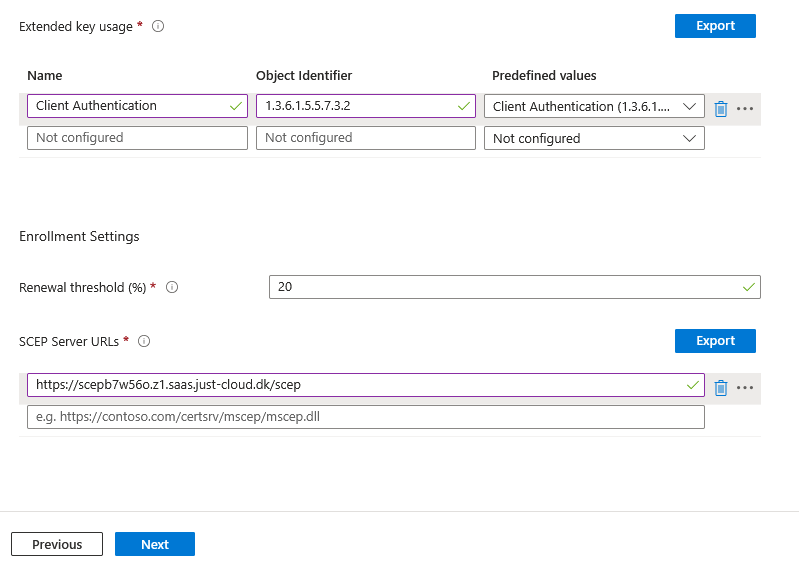
Task: Edit the 1.3.6.1.5.5.7.3.2 object identifier field
Action: (x=366, y=106)
